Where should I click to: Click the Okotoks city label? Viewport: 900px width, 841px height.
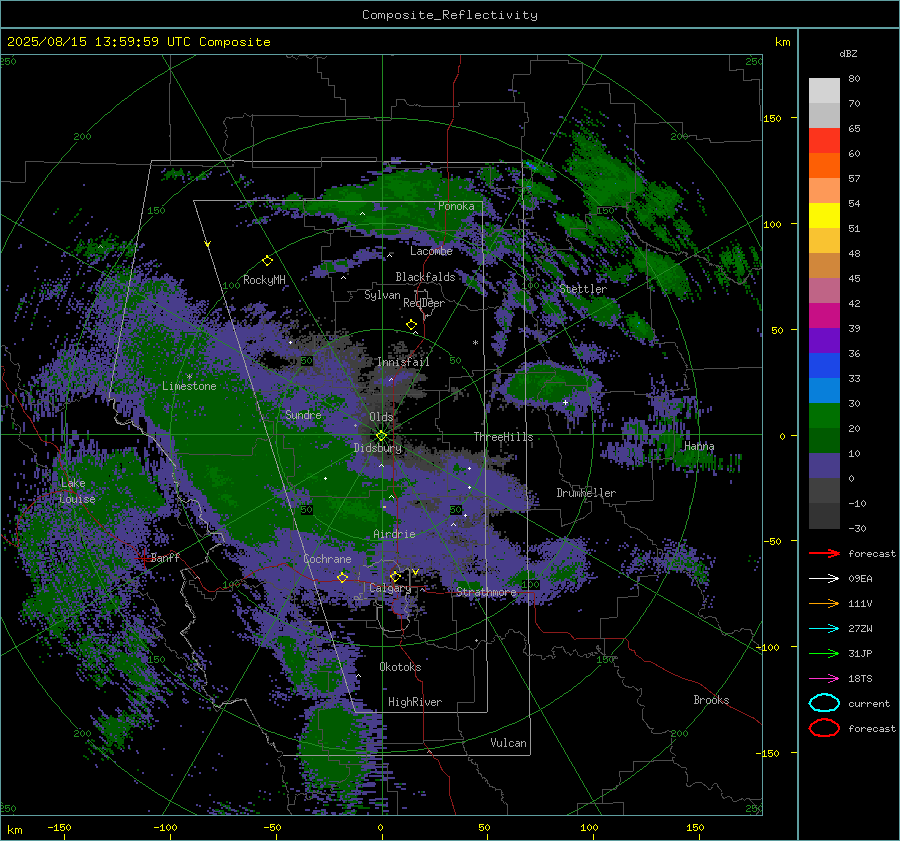(400, 667)
